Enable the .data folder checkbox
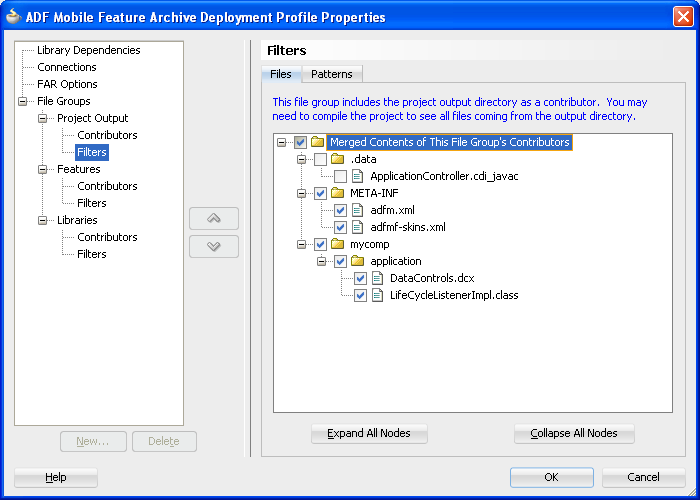 click(x=320, y=160)
